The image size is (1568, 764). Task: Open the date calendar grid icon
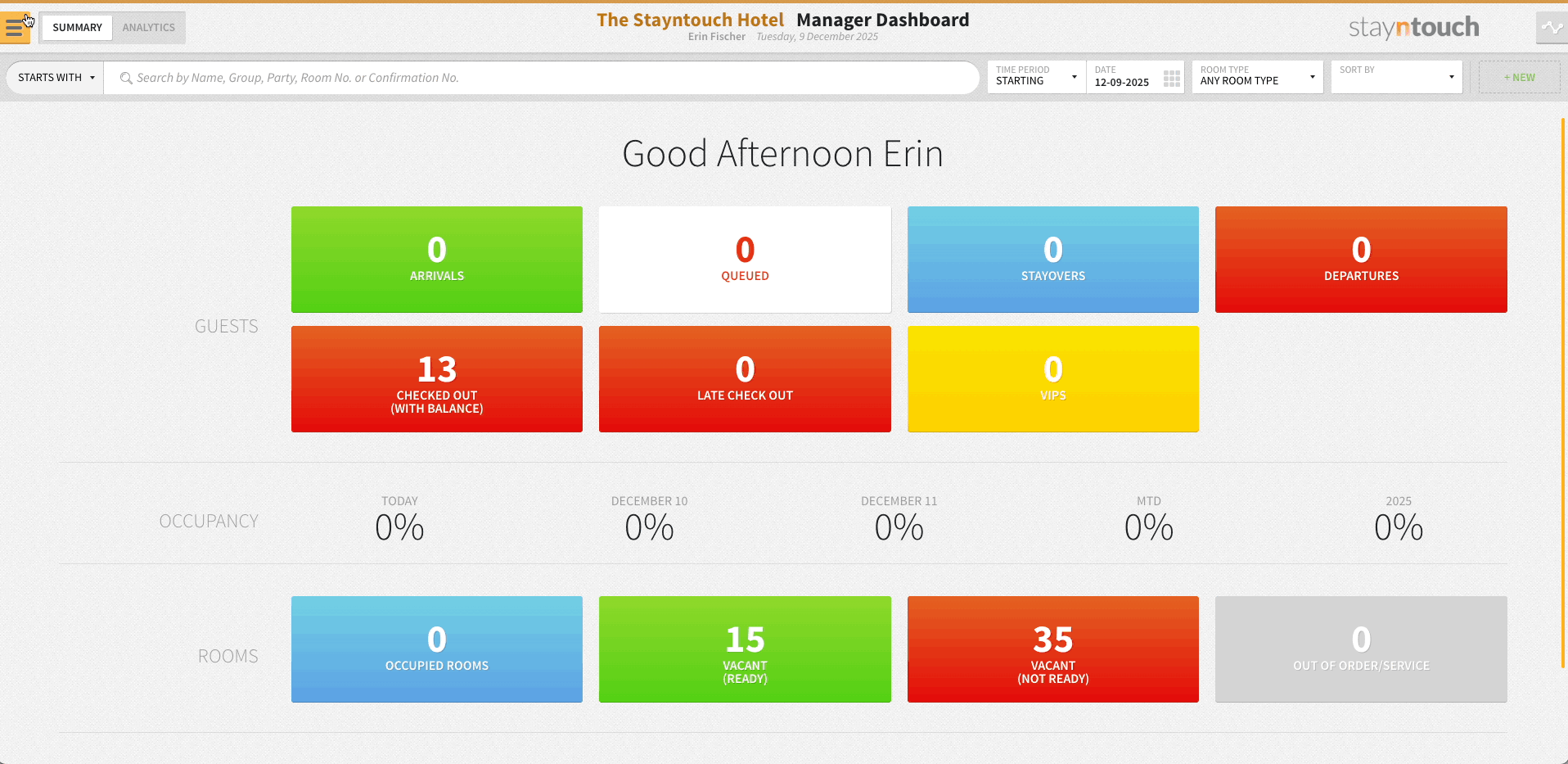point(1172,78)
